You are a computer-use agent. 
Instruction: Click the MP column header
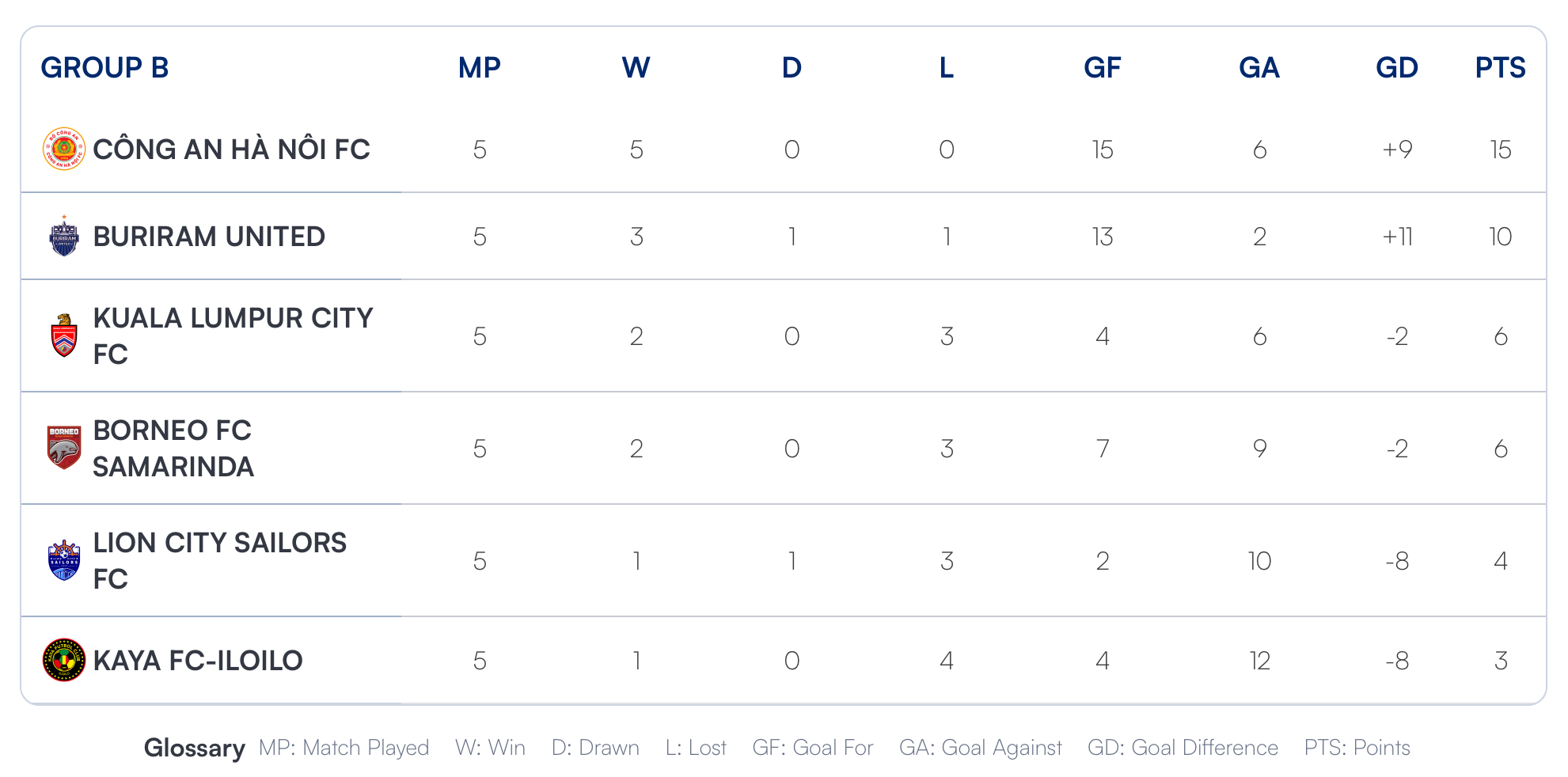(x=479, y=68)
